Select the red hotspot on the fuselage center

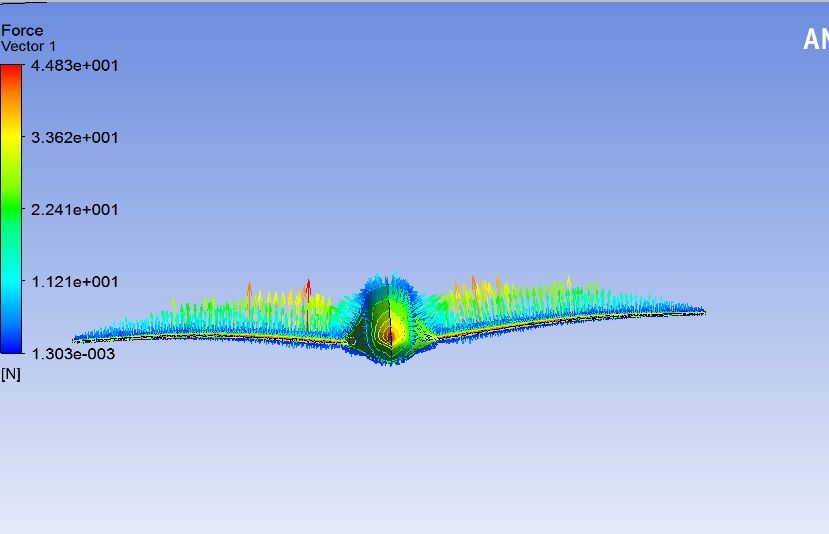pos(397,328)
